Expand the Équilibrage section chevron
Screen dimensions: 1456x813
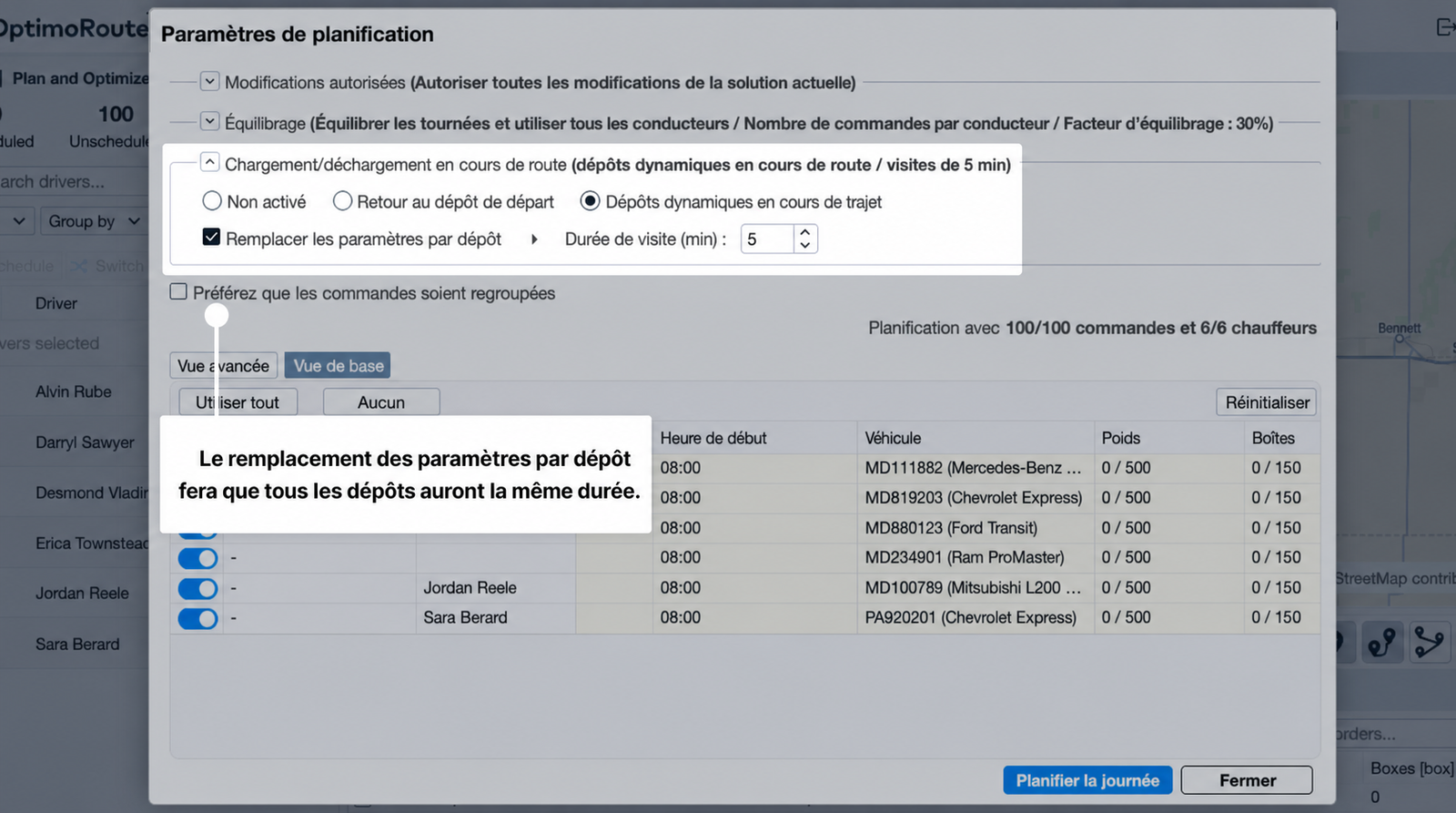coord(209,122)
